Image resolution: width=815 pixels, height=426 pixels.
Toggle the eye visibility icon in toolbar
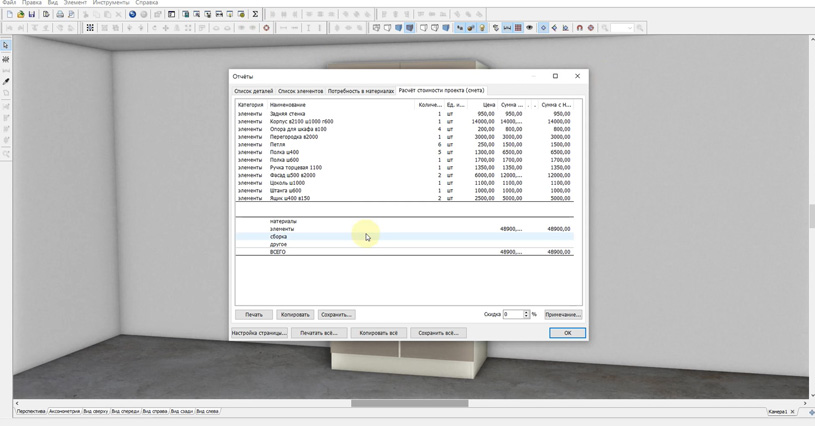pyautogui.click(x=529, y=28)
